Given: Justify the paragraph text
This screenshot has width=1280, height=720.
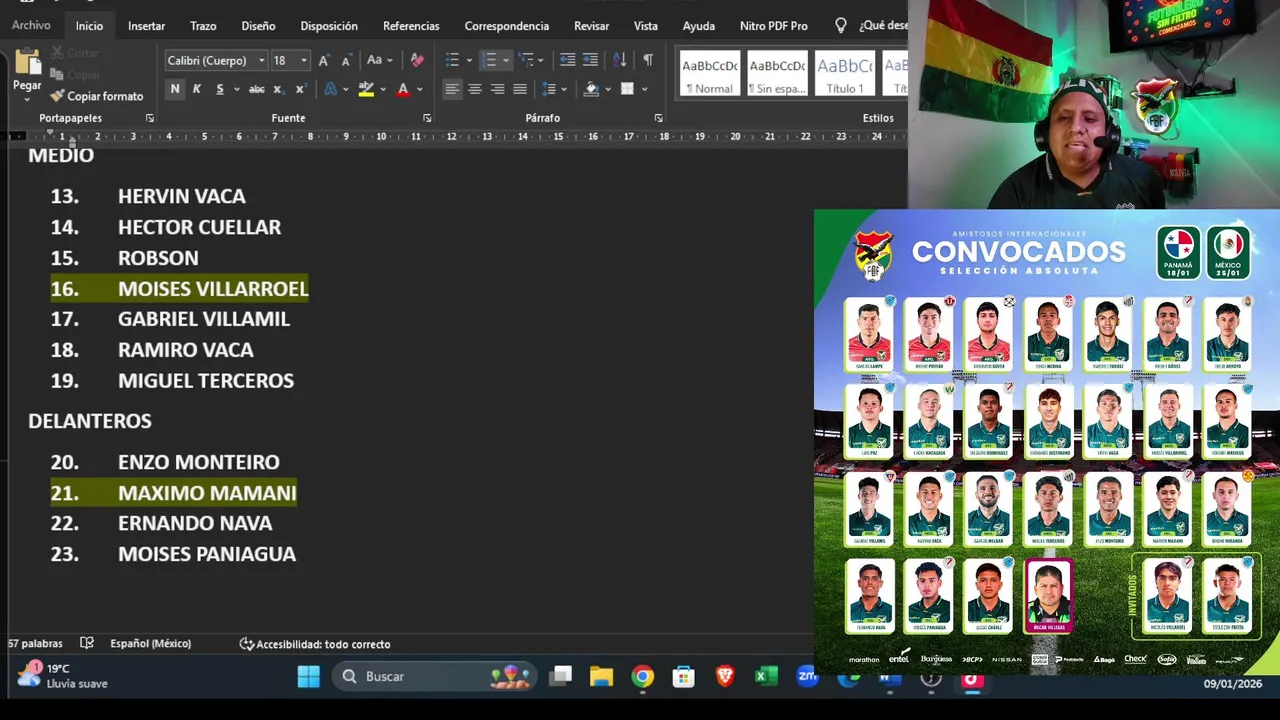Looking at the screenshot, I should [519, 89].
